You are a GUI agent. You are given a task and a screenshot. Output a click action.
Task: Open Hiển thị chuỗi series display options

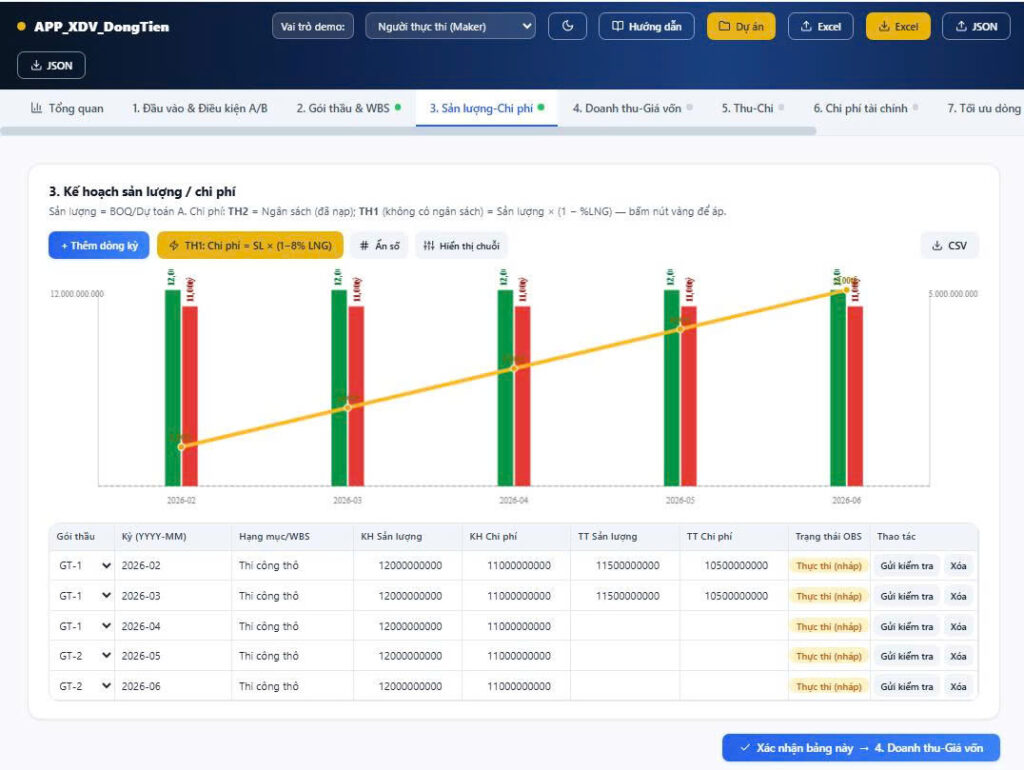[x=461, y=246]
